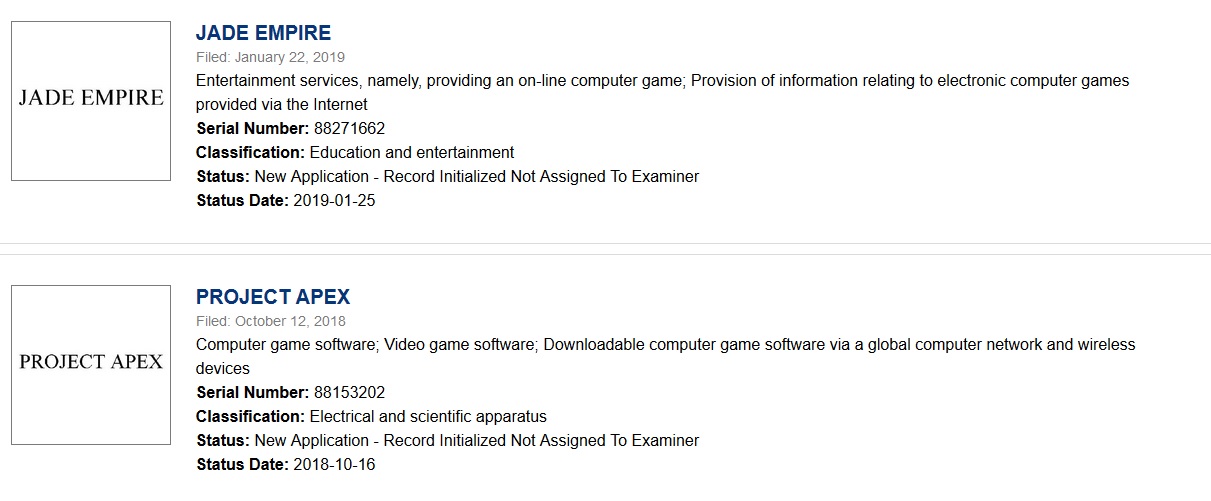Click the JADE EMPIRE New Application status text

[x=477, y=176]
